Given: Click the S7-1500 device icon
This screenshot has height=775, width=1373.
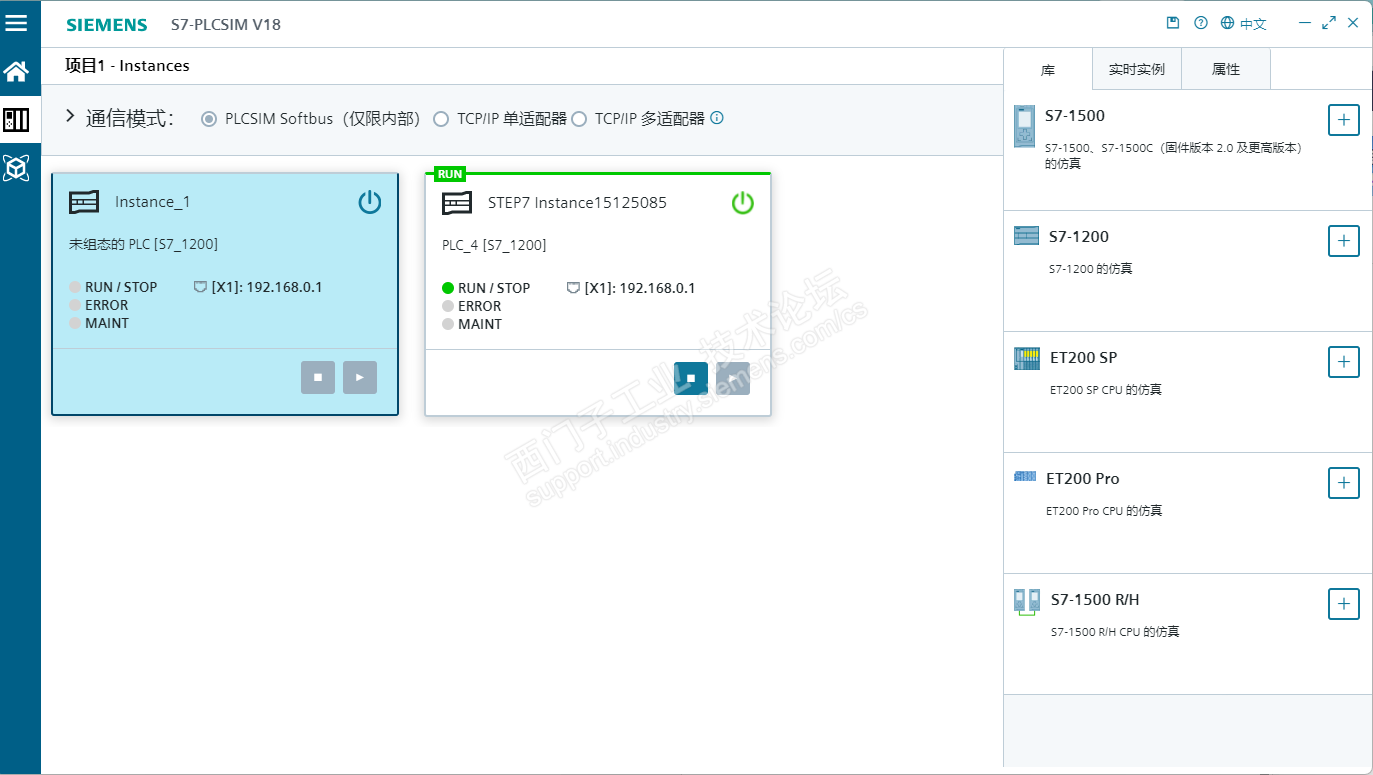Looking at the screenshot, I should 1026,126.
